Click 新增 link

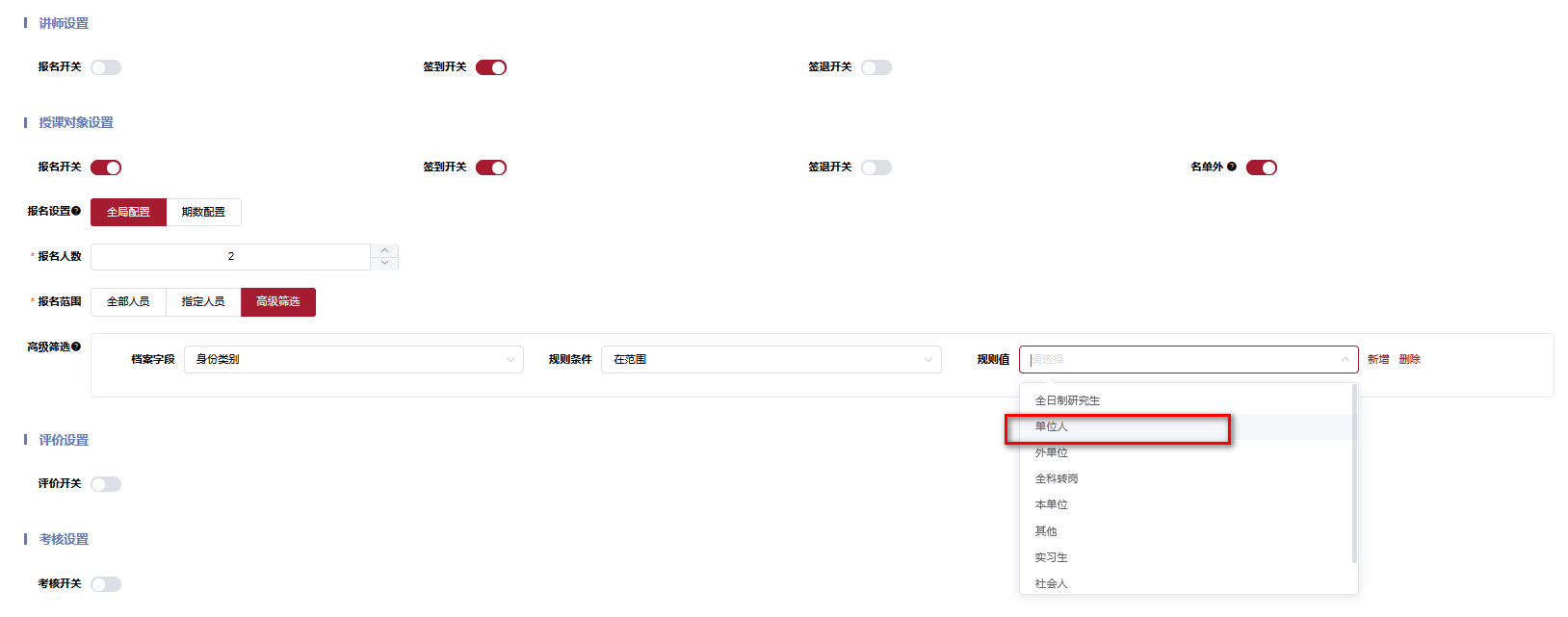click(1378, 359)
